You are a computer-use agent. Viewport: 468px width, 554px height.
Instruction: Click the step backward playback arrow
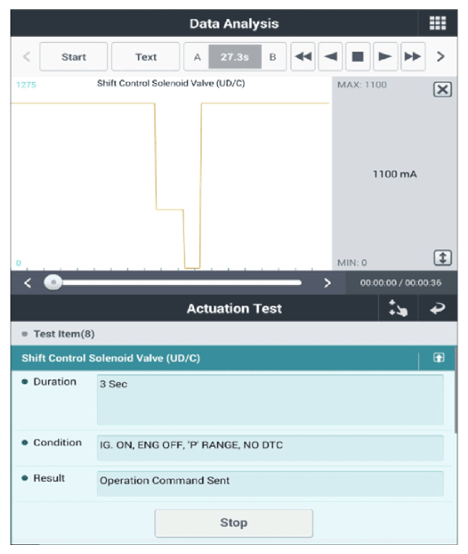[331, 57]
